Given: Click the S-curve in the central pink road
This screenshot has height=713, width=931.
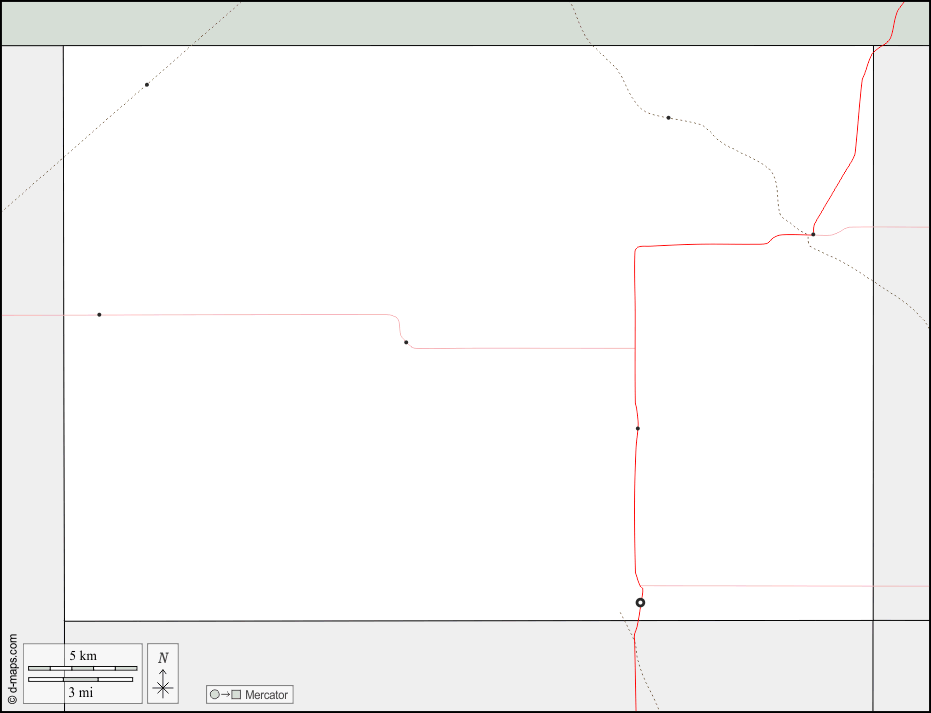Looking at the screenshot, I should (400, 330).
